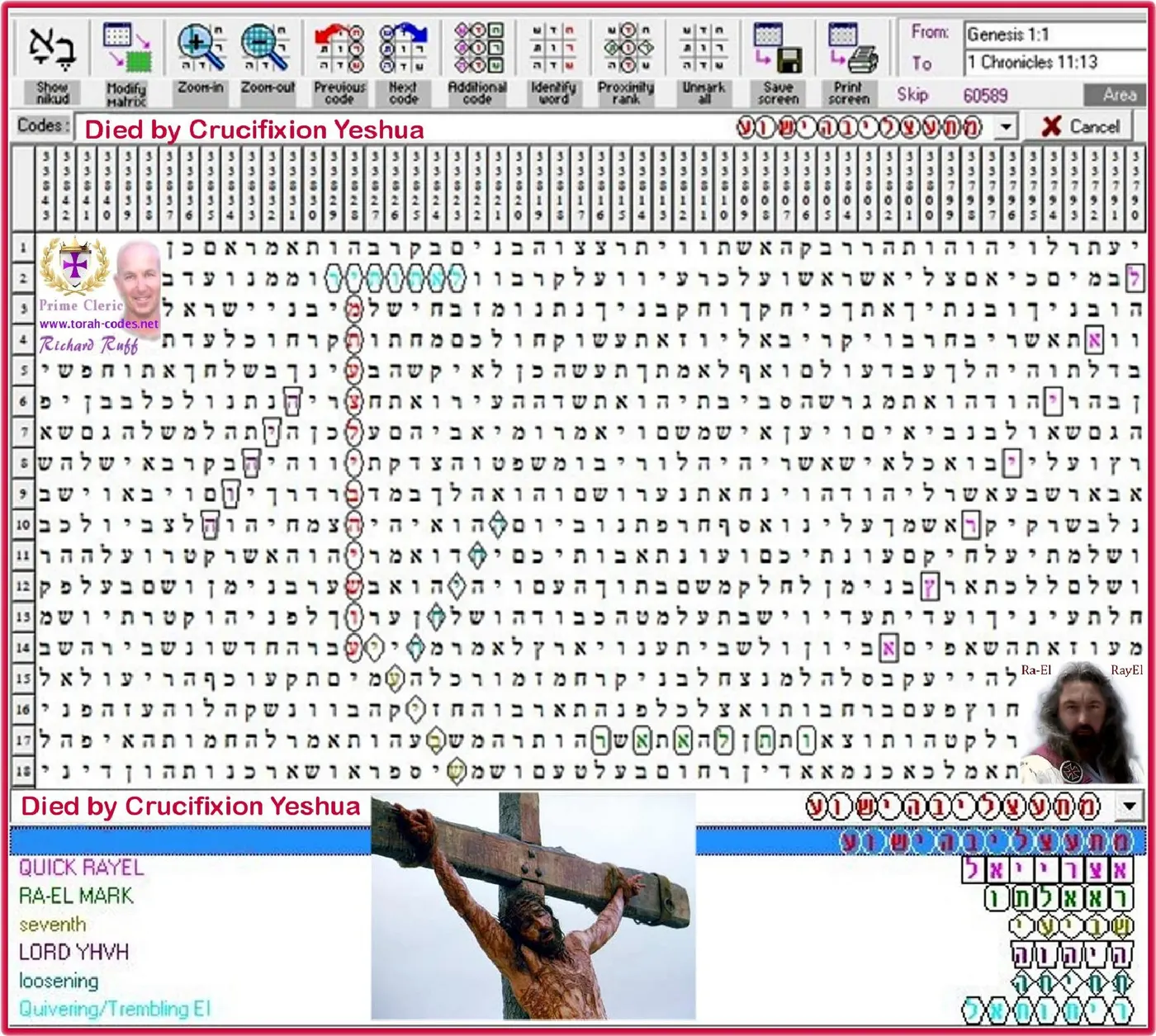The height and width of the screenshot is (1036, 1156).
Task: Click the RayEl portrait image
Action: coord(1084,722)
